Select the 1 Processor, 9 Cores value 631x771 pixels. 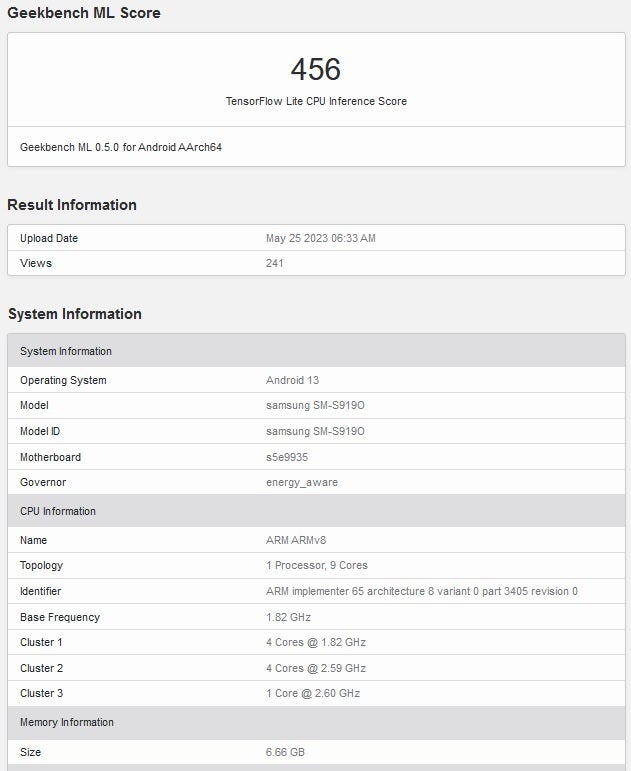click(317, 565)
